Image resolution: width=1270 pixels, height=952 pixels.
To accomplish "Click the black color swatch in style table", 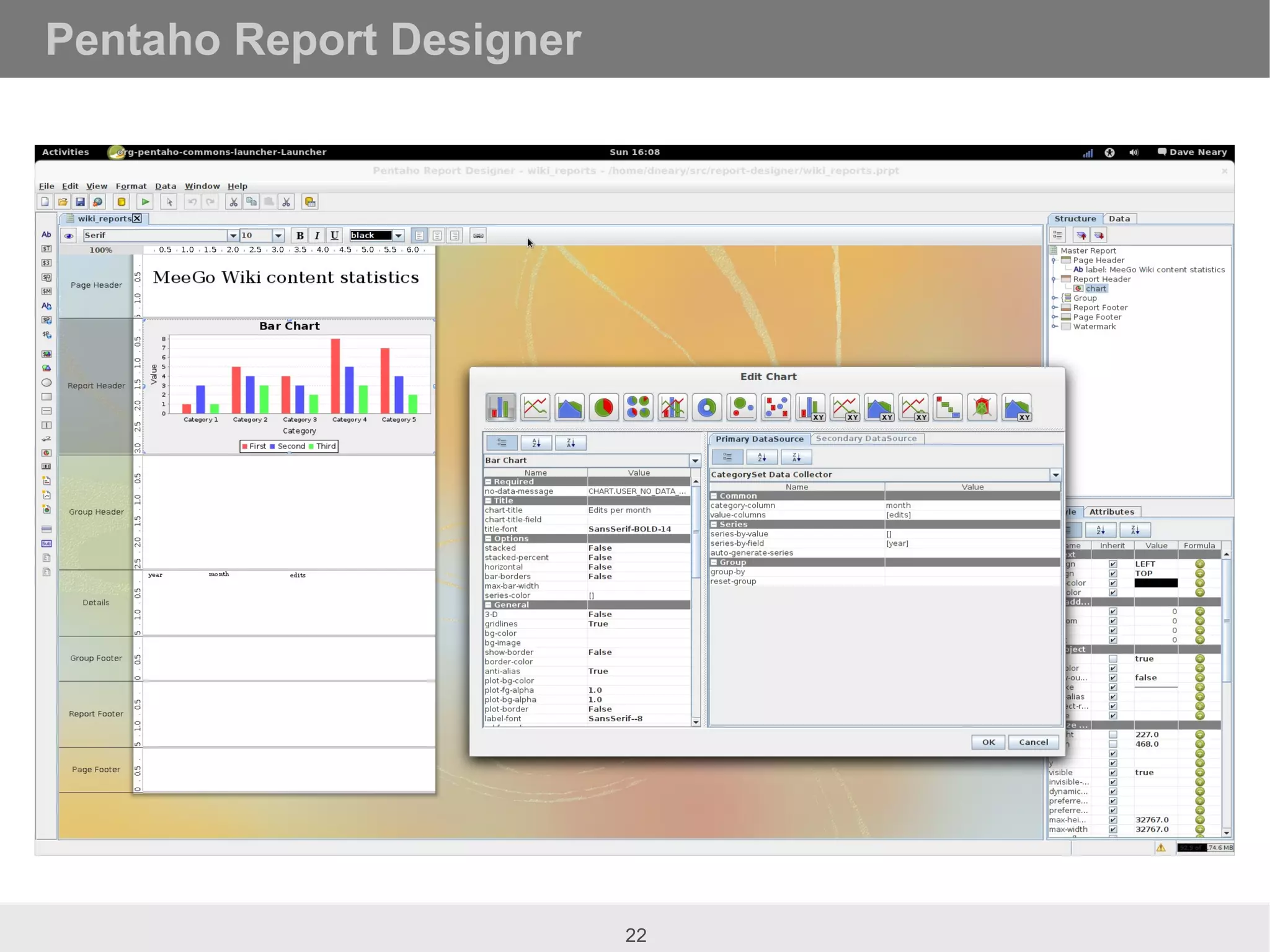I will (1156, 583).
